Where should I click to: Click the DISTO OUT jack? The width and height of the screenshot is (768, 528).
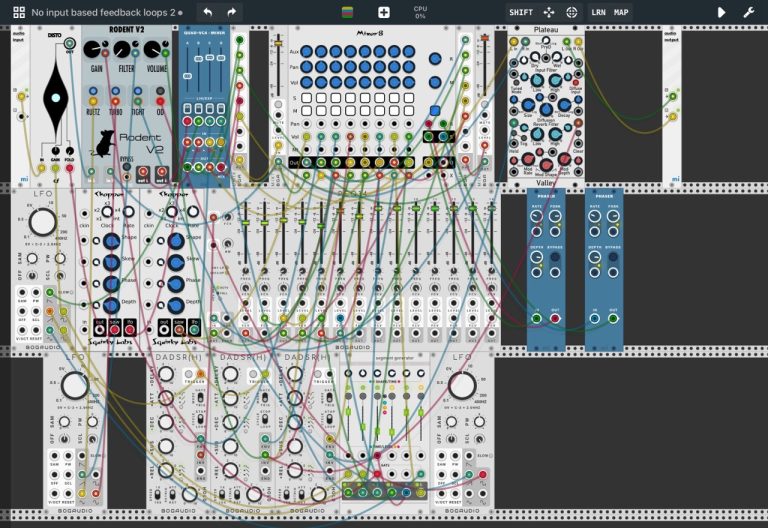click(70, 44)
